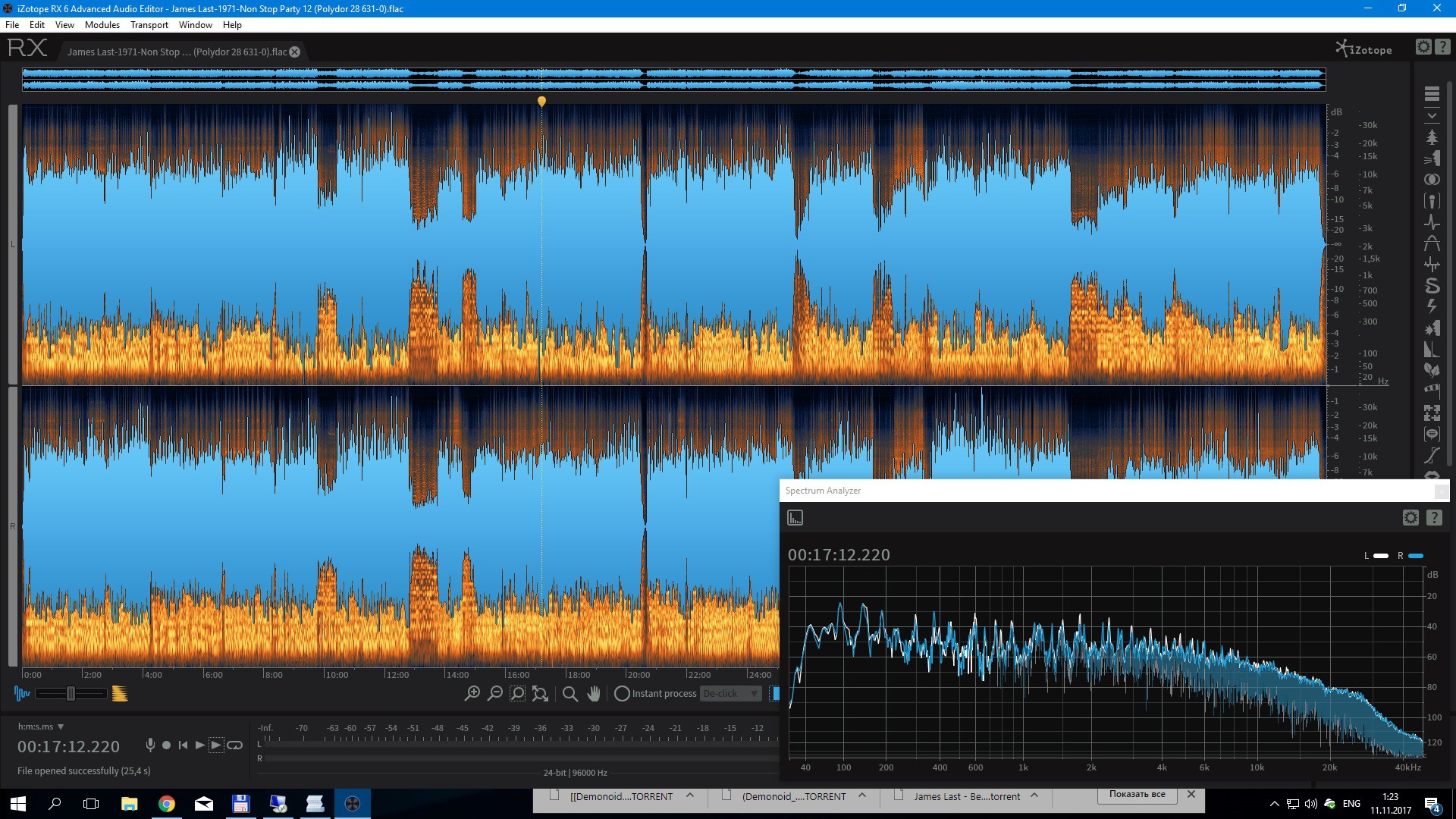The height and width of the screenshot is (819, 1456).
Task: Click the zoom out magnifier icon
Action: pyautogui.click(x=495, y=693)
